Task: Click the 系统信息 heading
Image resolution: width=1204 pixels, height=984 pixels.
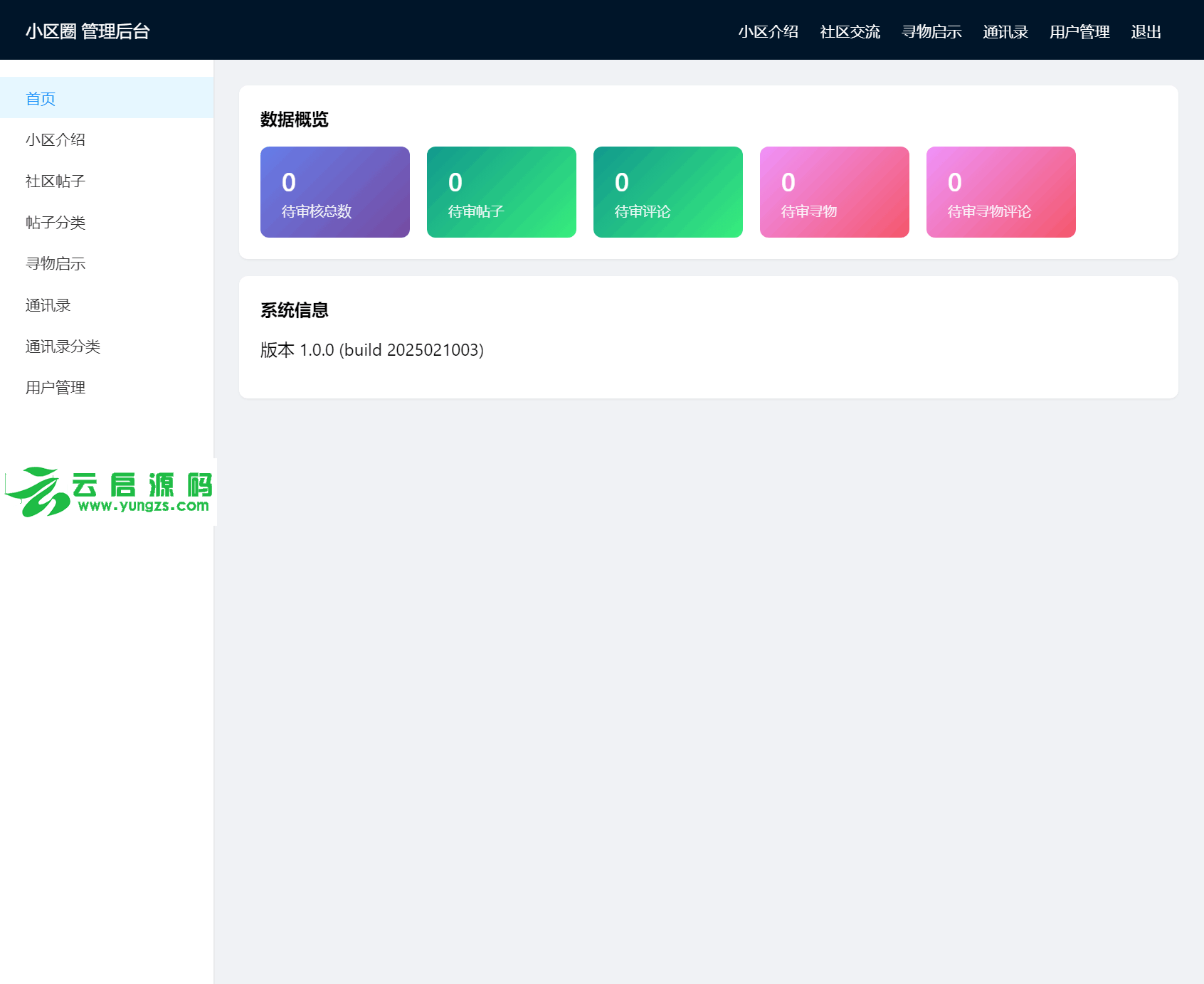Action: [x=295, y=310]
